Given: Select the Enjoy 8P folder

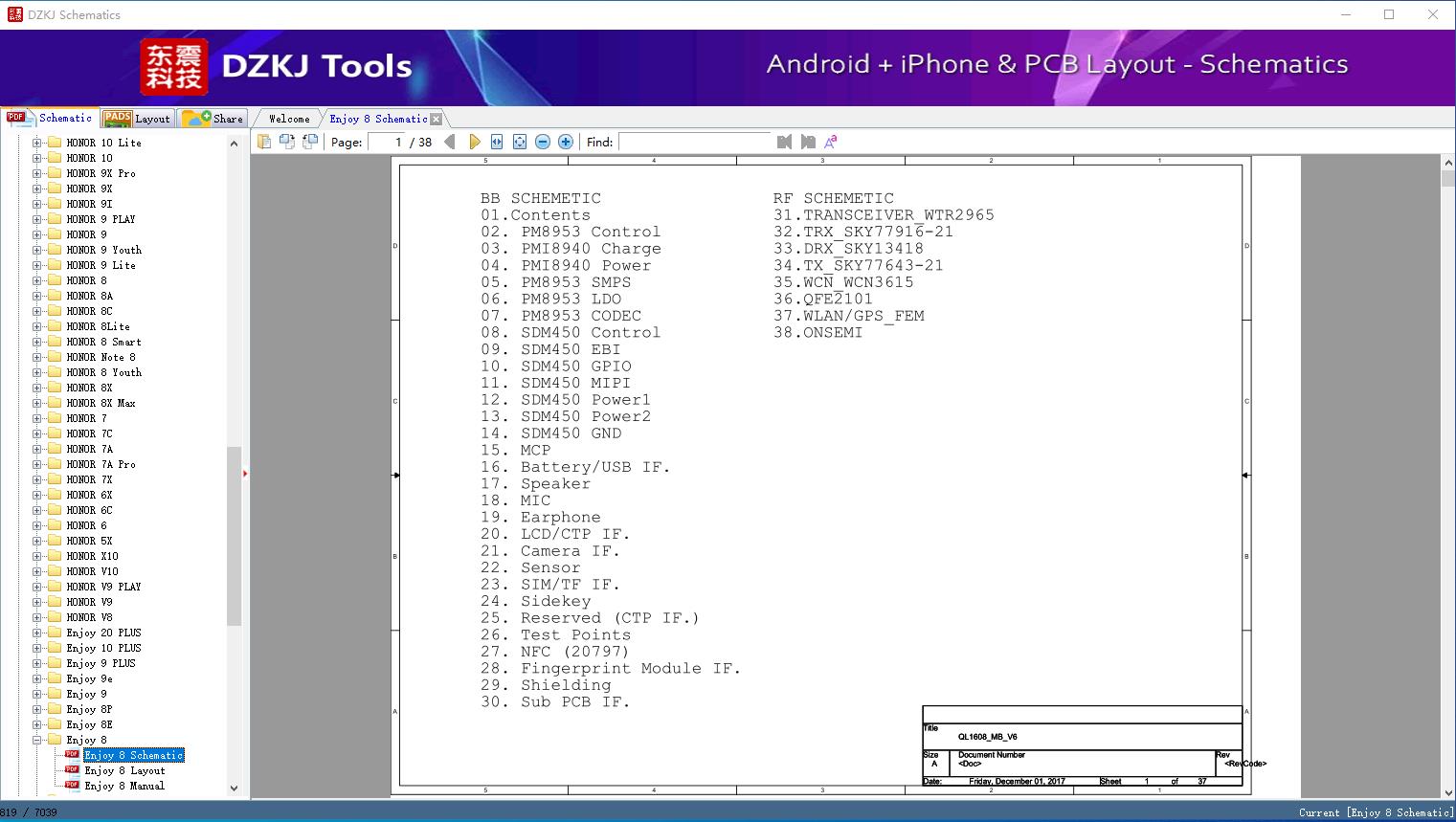Looking at the screenshot, I should point(89,709).
